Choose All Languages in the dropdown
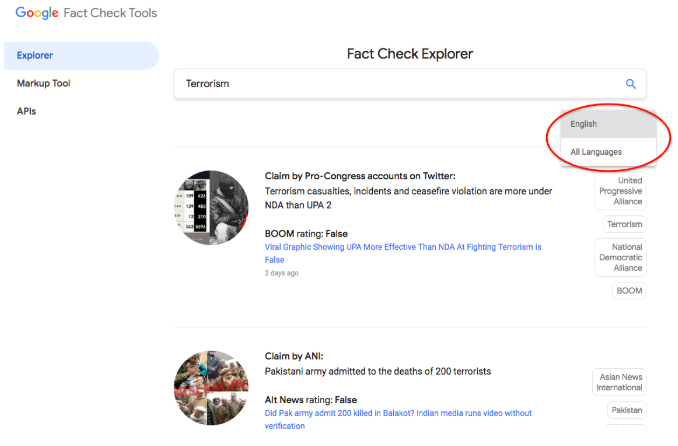This screenshot has height=446, width=678. (608, 152)
